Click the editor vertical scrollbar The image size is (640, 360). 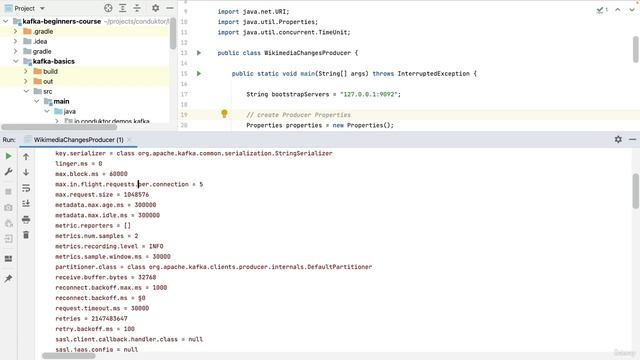tap(636, 49)
